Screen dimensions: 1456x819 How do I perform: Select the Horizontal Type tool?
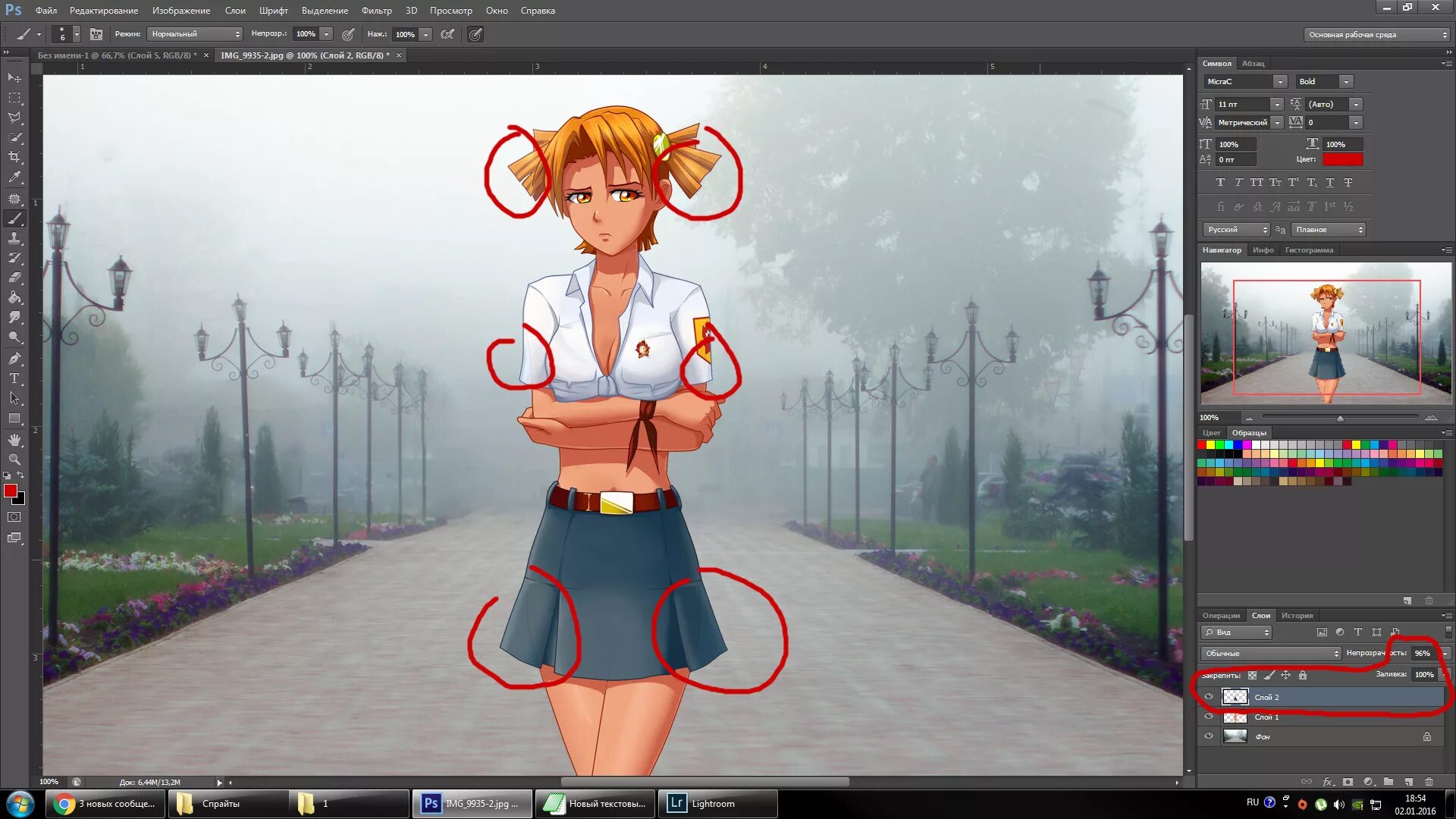(x=14, y=378)
